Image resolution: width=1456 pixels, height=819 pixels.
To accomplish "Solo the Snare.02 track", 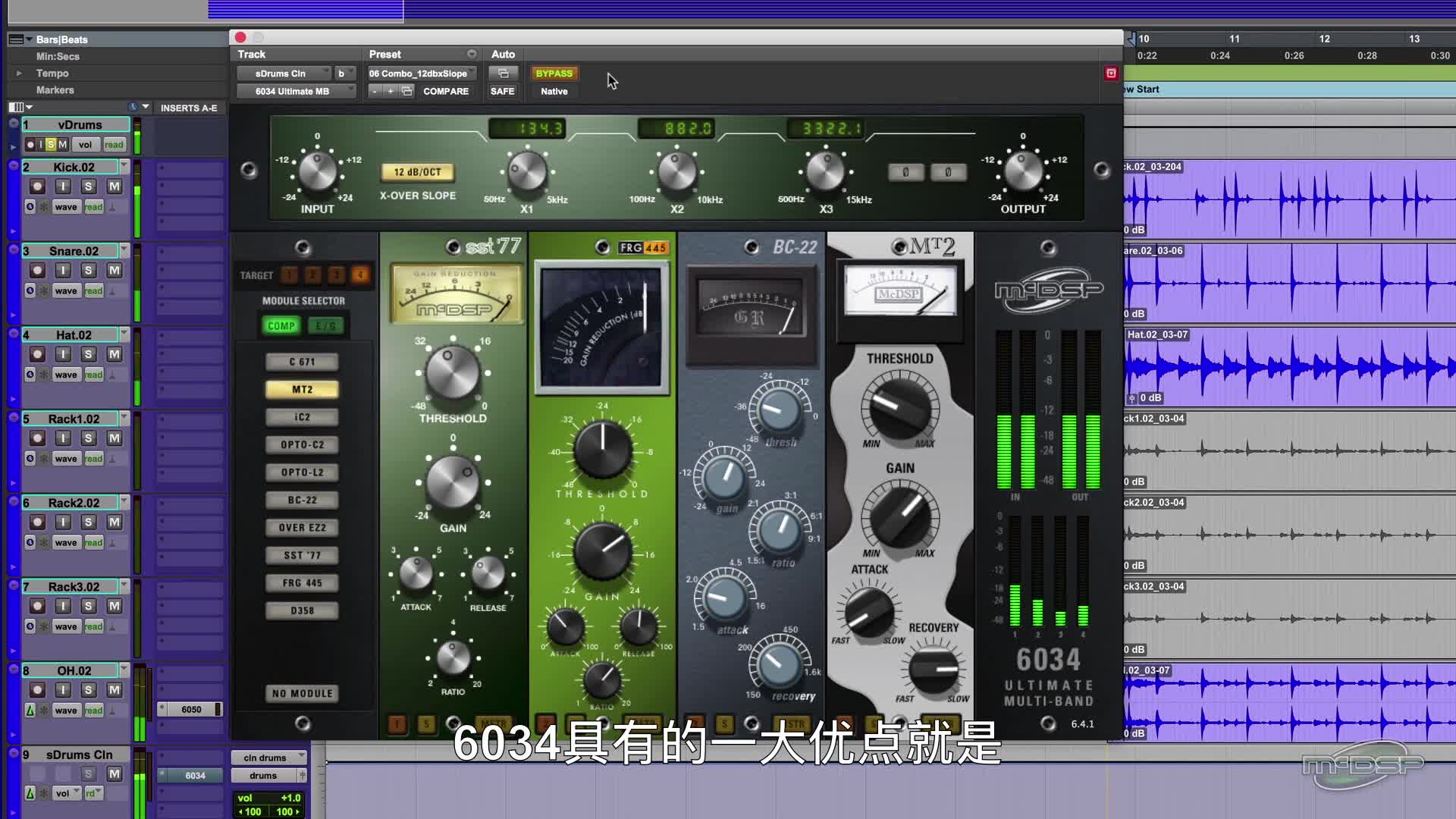I will [x=89, y=271].
